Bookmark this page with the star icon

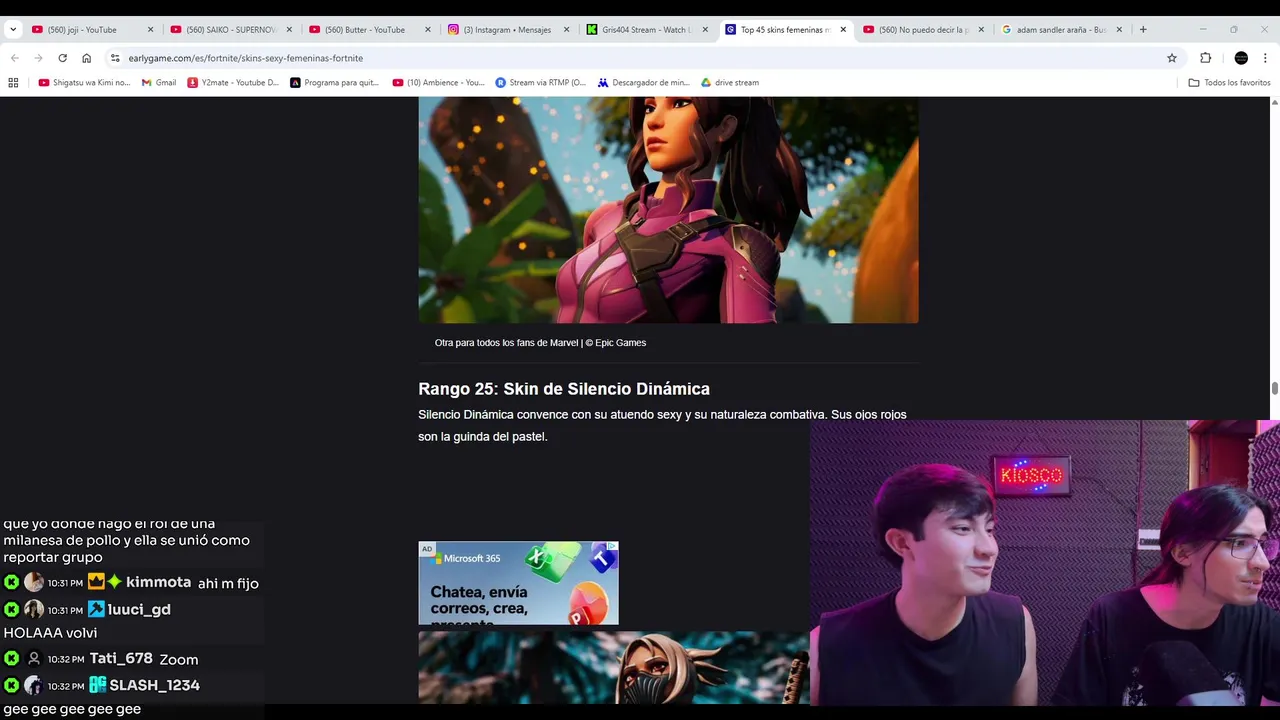coord(1172,58)
